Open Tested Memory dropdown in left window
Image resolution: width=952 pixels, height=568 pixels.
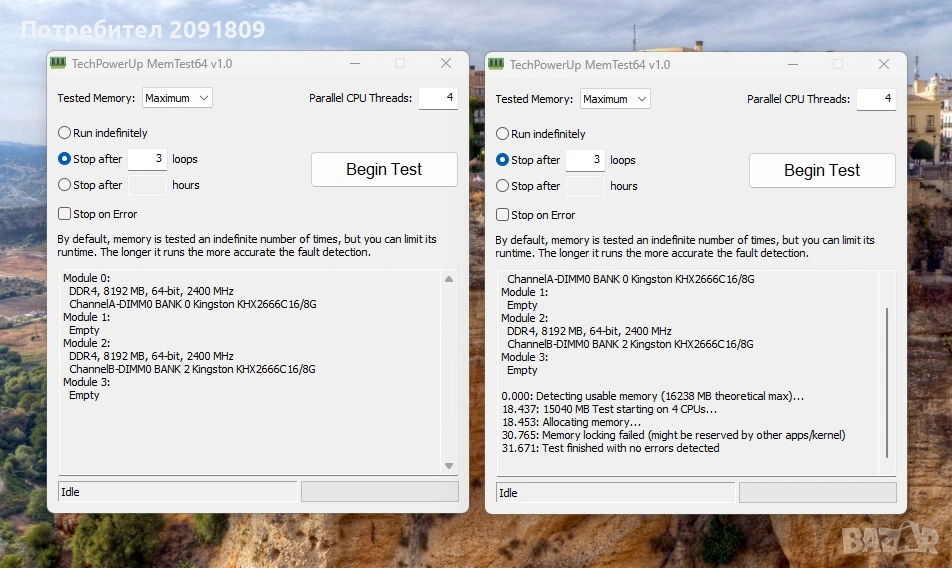point(177,98)
